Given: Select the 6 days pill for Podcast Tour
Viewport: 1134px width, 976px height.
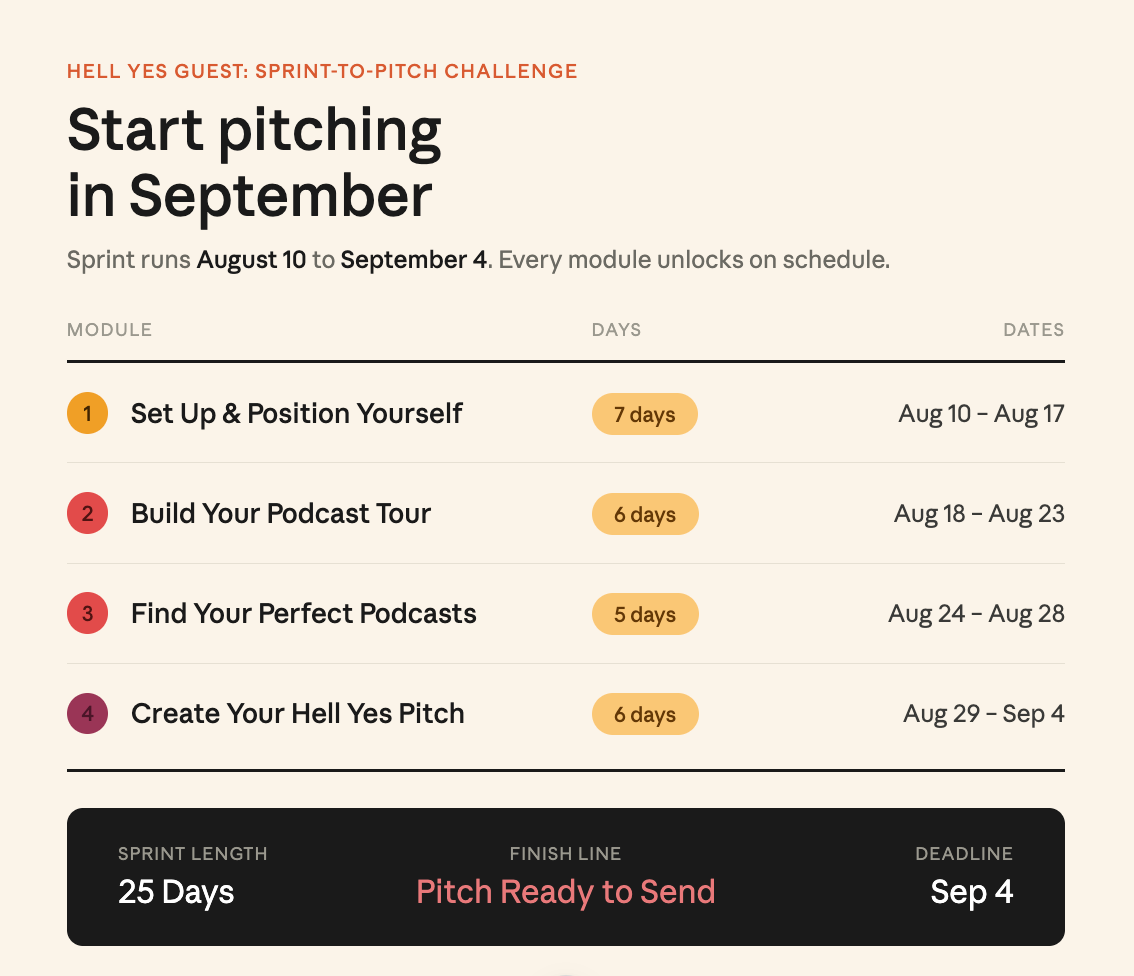Looking at the screenshot, I should click(645, 514).
